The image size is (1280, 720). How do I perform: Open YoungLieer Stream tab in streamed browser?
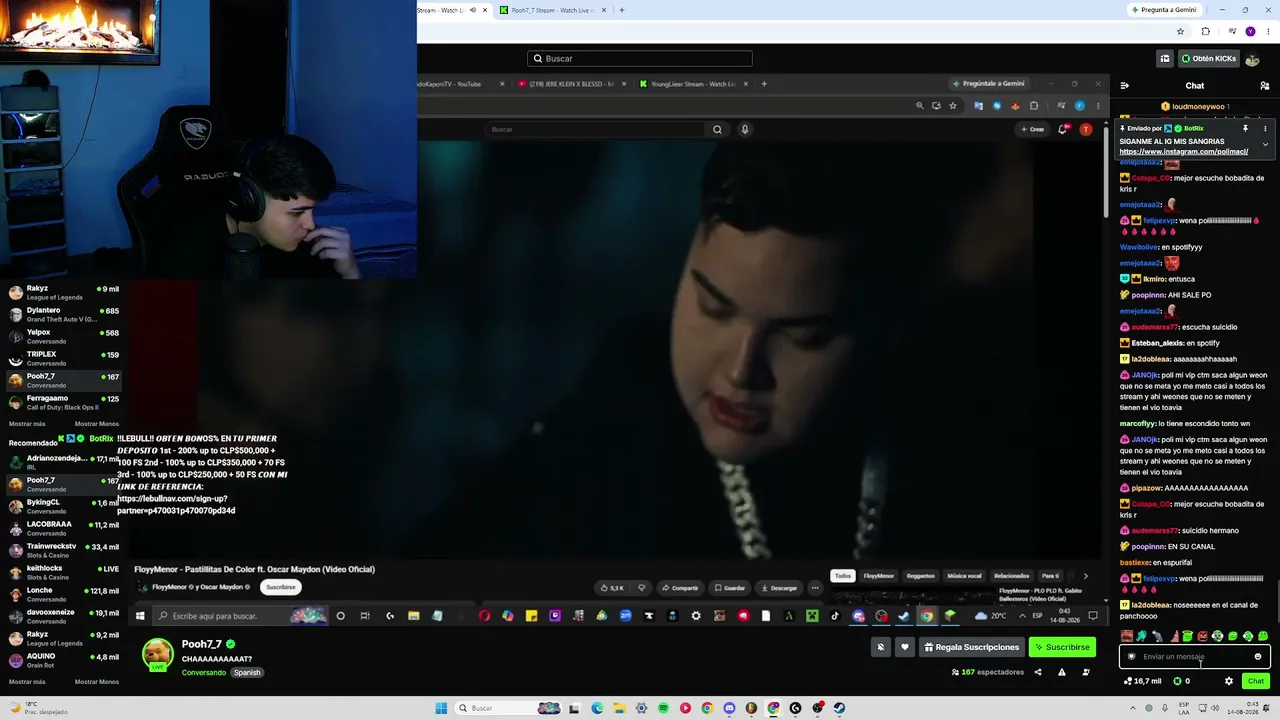(x=693, y=84)
